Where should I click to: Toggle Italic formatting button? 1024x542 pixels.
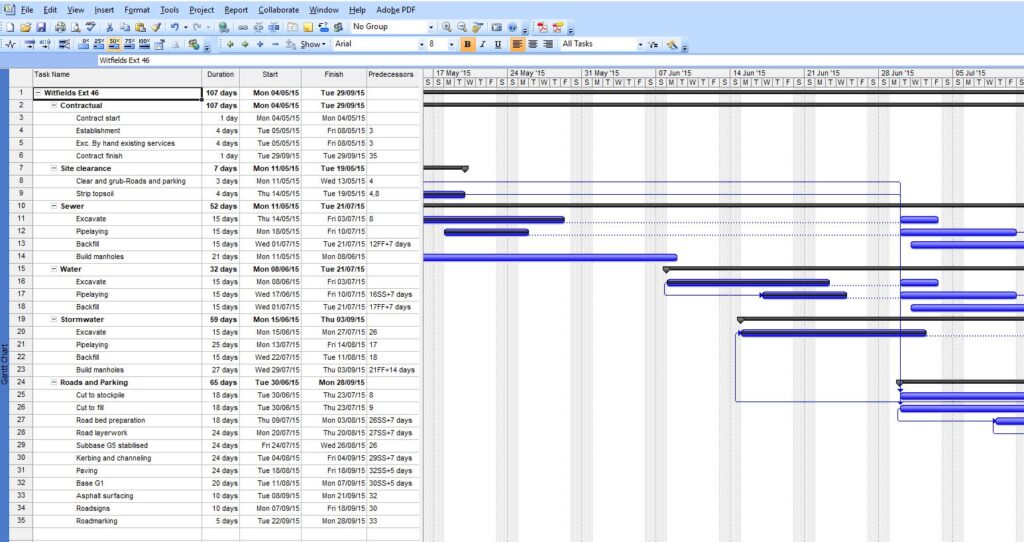pos(483,44)
